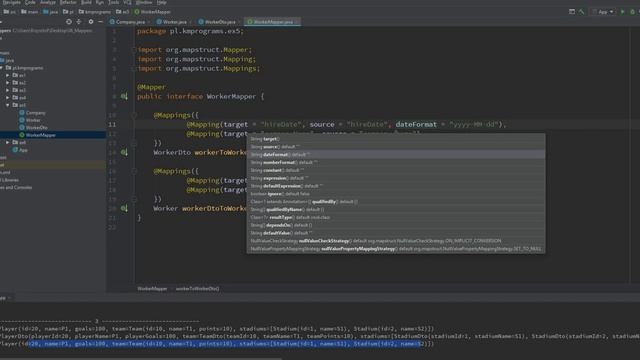The height and width of the screenshot is (360, 640).
Task: Open the Help menu
Action: tap(162, 2)
